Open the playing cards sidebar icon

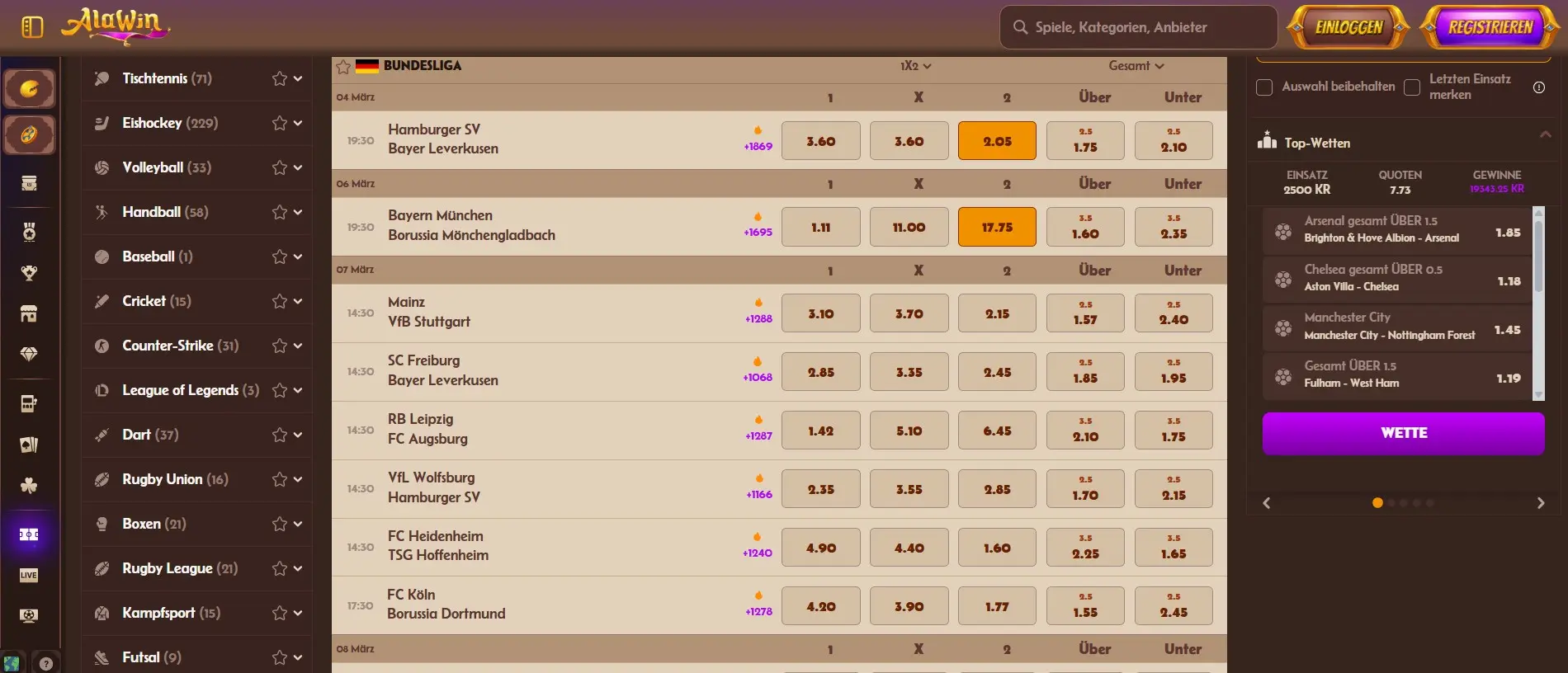coord(29,445)
